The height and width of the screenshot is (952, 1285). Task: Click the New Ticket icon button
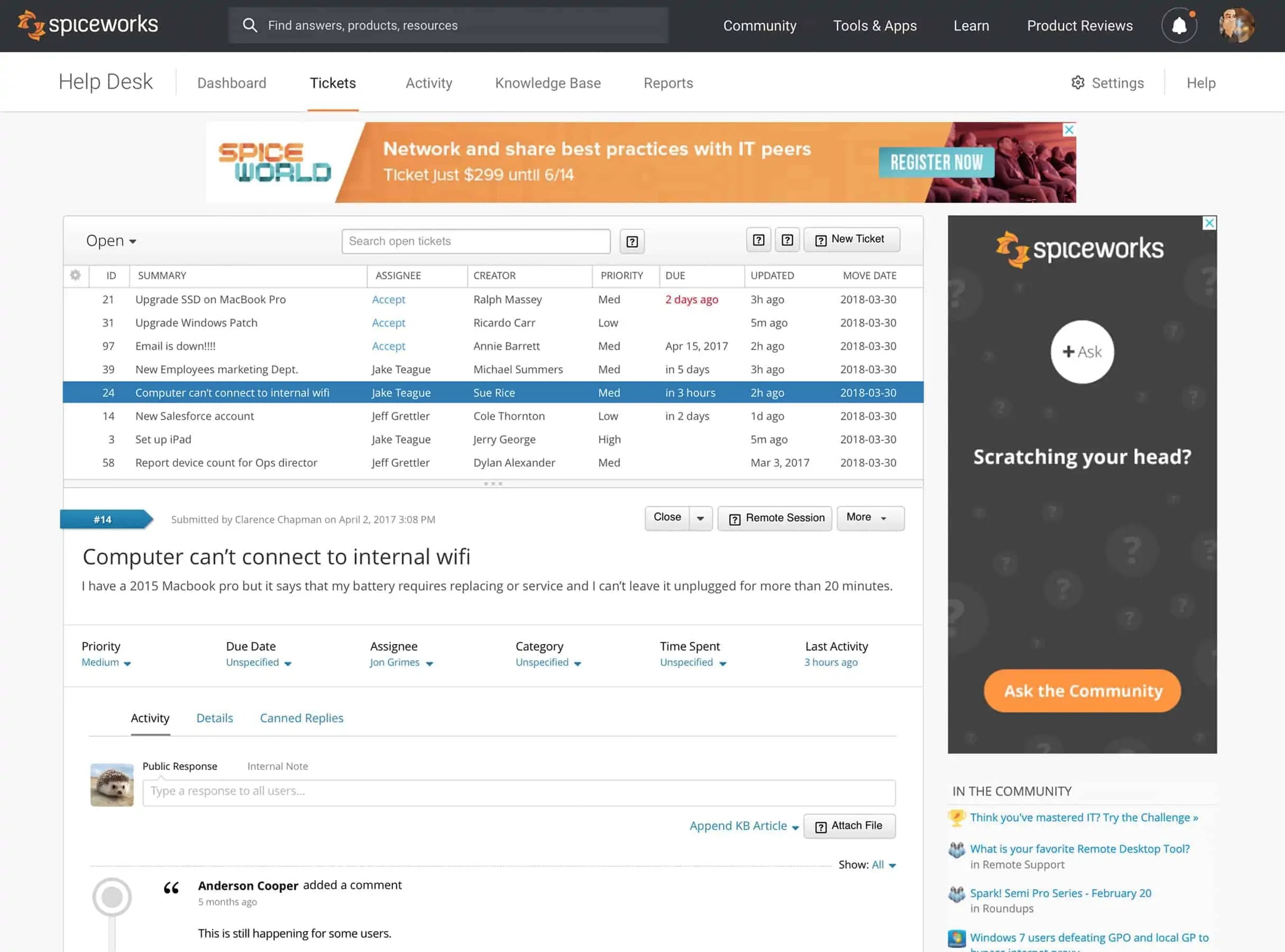[x=852, y=239]
